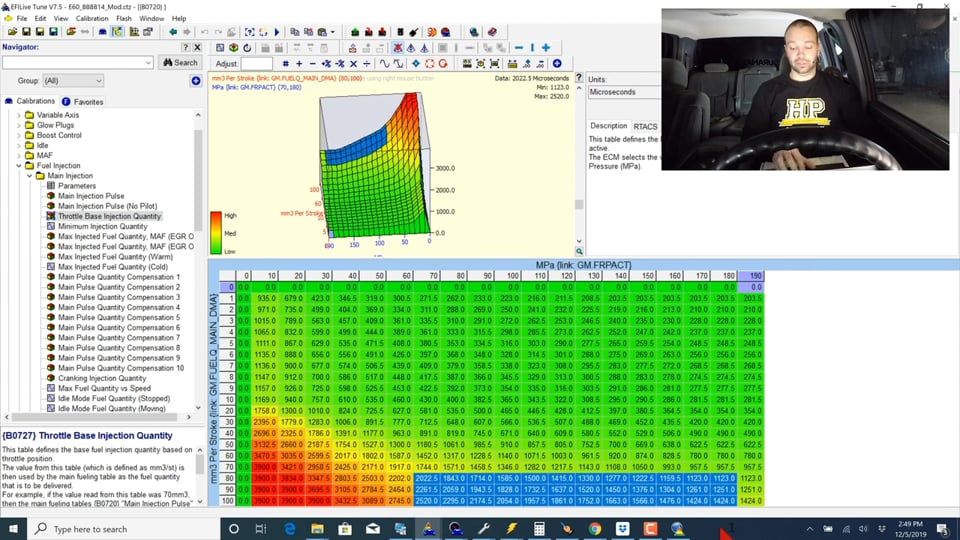Click the Open file folder icon in toolbar
The width and height of the screenshot is (960, 540).
point(11,32)
